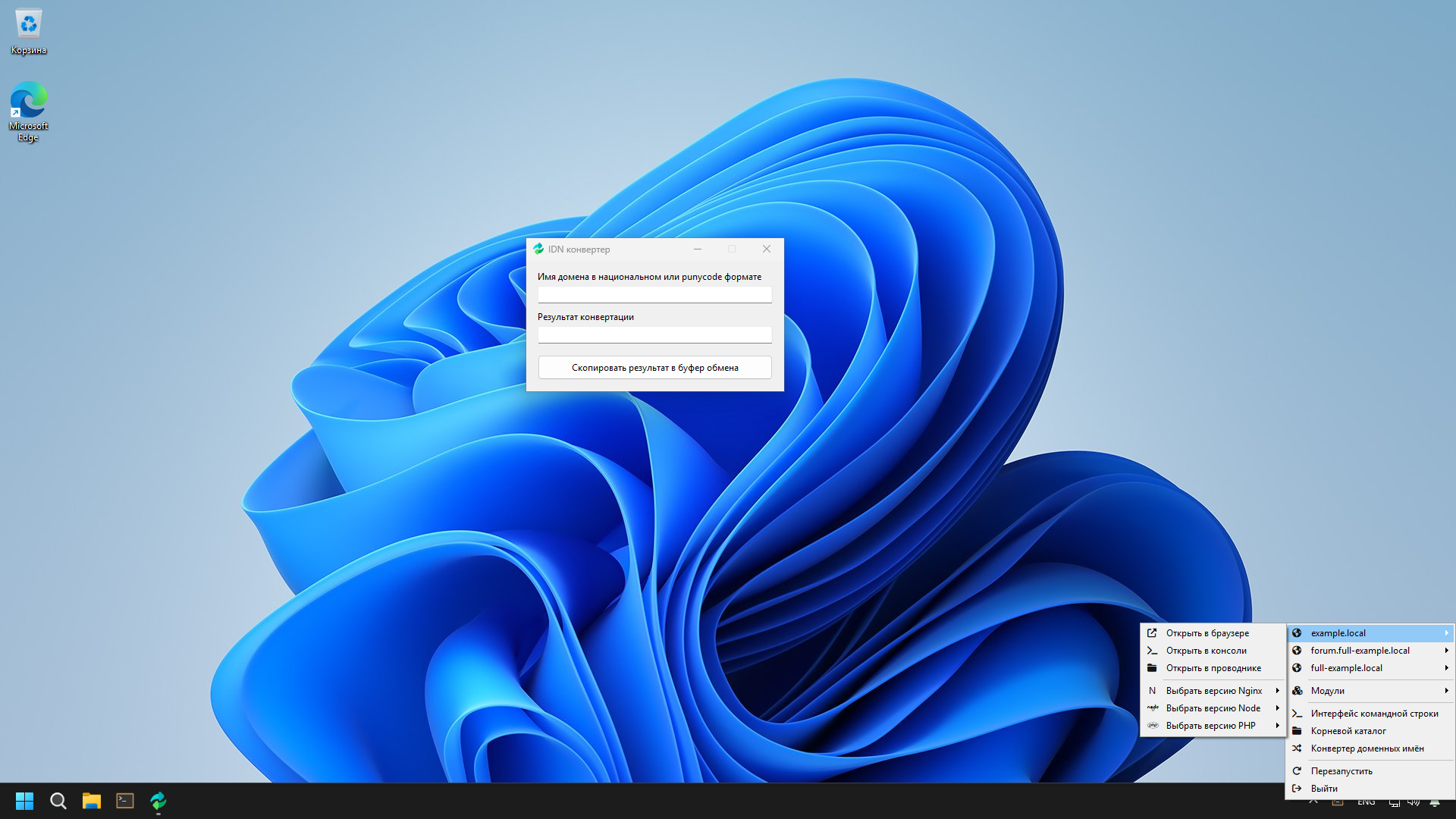The height and width of the screenshot is (819, 1456).
Task: Open the Terminal icon on the taskbar
Action: coord(124,800)
